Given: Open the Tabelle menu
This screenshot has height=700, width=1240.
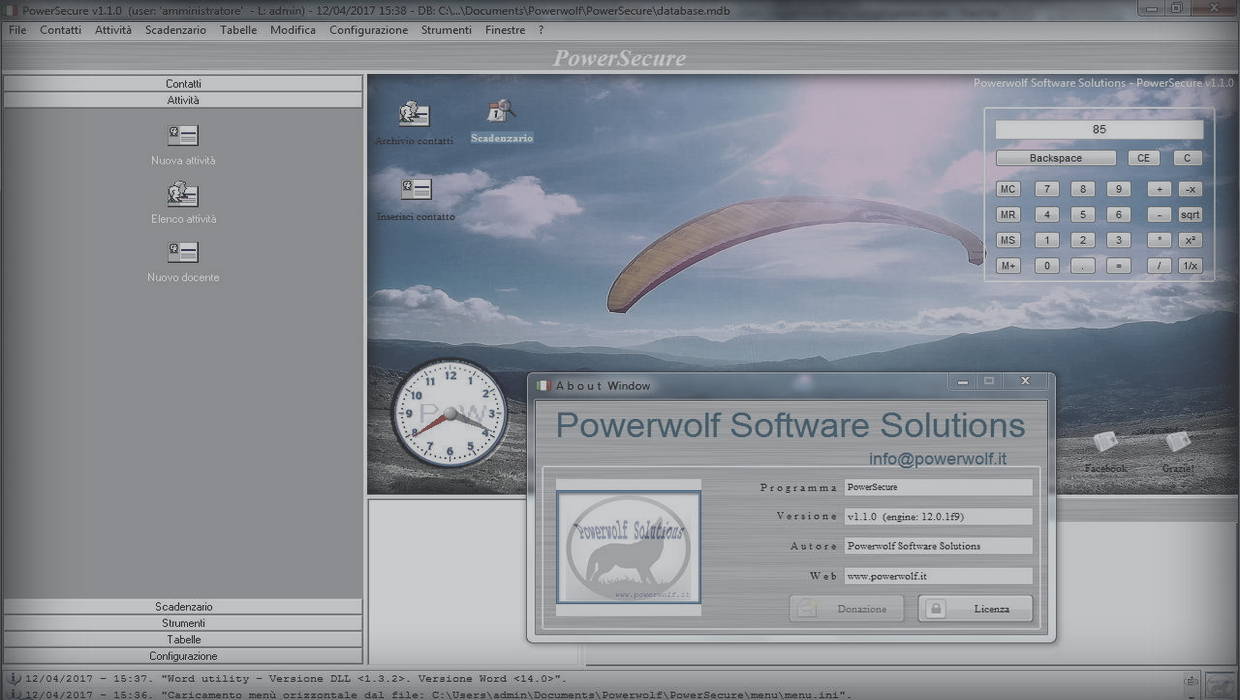Looking at the screenshot, I should point(238,30).
